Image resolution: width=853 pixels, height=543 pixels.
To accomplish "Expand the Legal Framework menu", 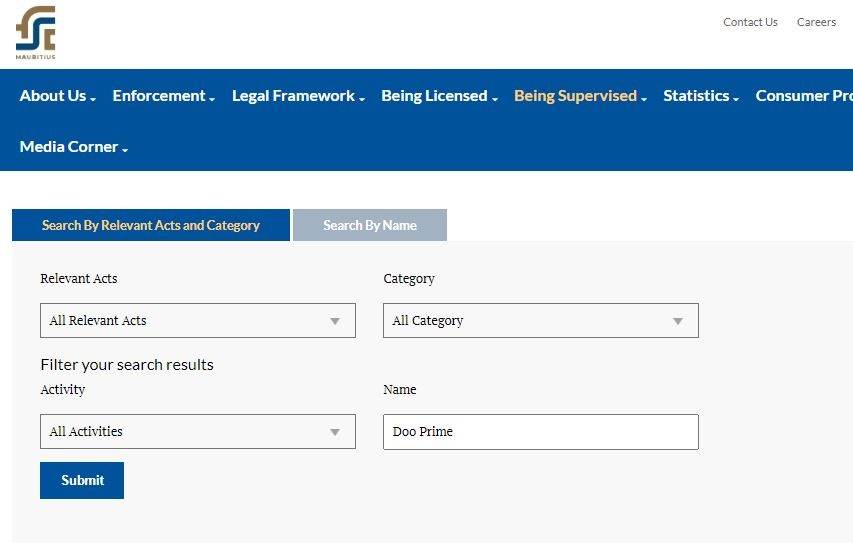I will (x=298, y=96).
